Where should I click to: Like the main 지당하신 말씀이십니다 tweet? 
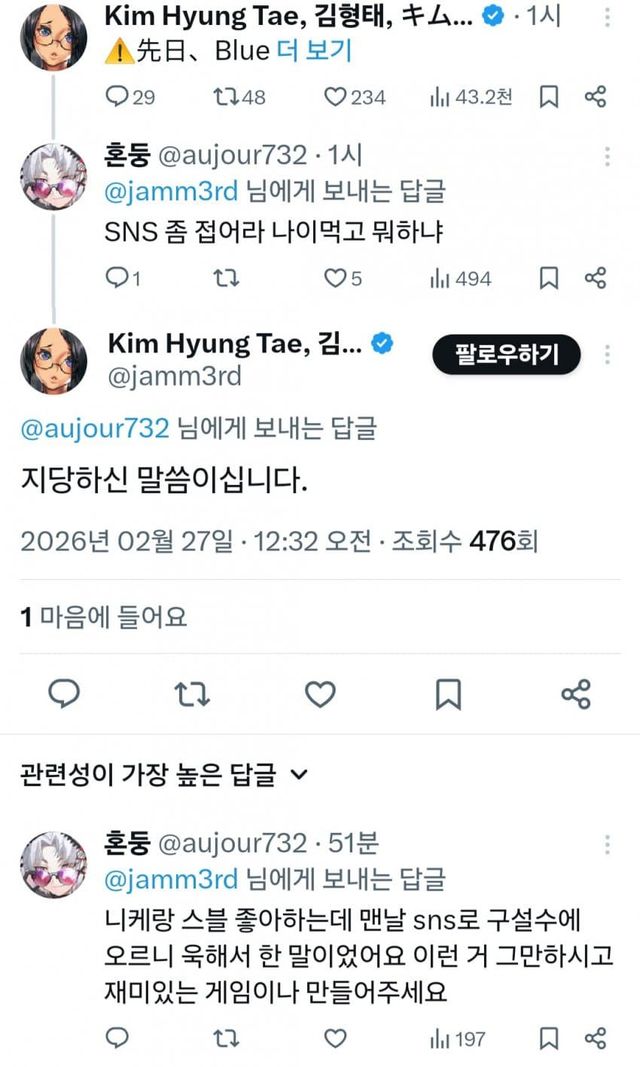(319, 693)
